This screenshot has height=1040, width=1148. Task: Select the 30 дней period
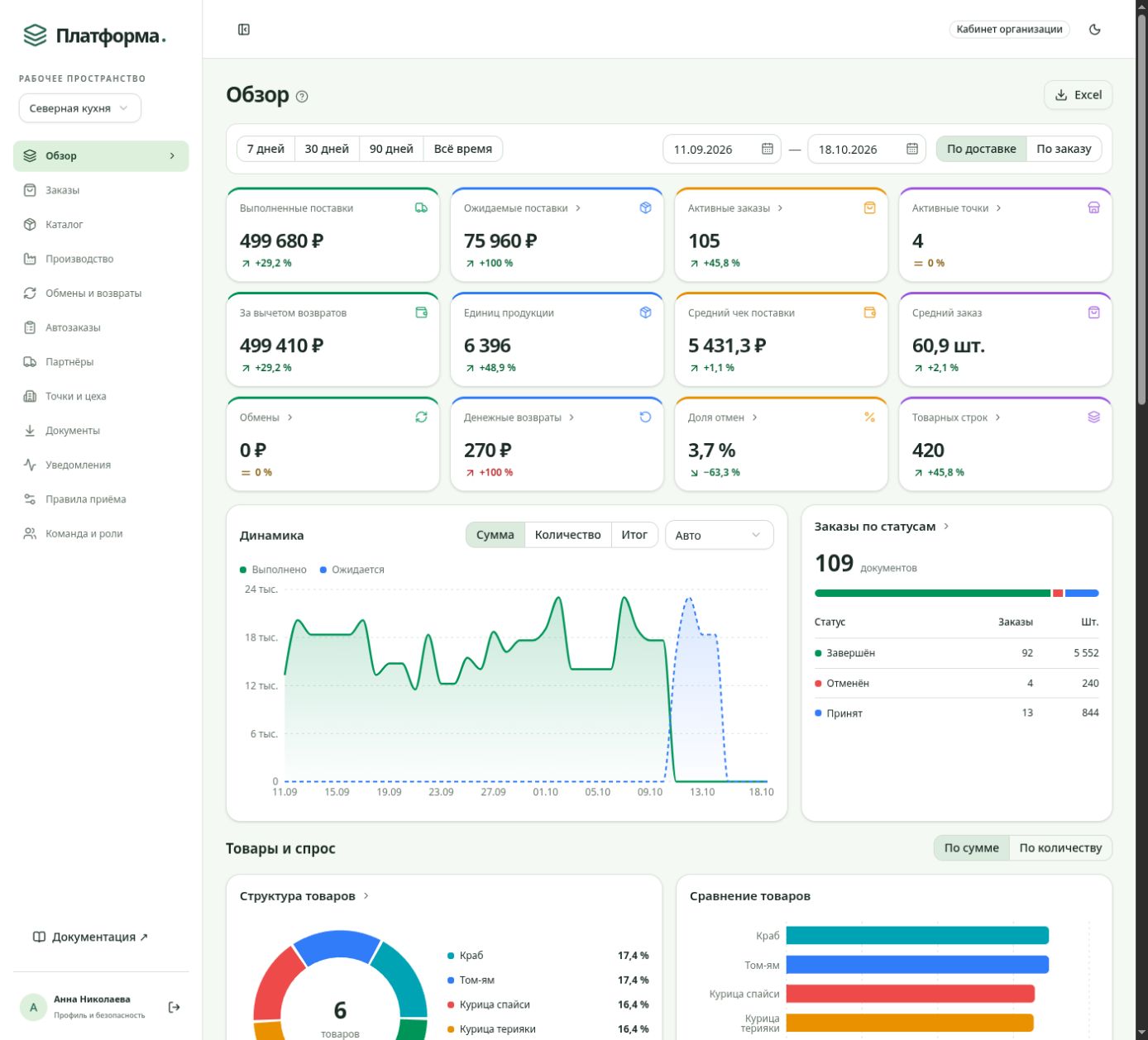point(327,149)
